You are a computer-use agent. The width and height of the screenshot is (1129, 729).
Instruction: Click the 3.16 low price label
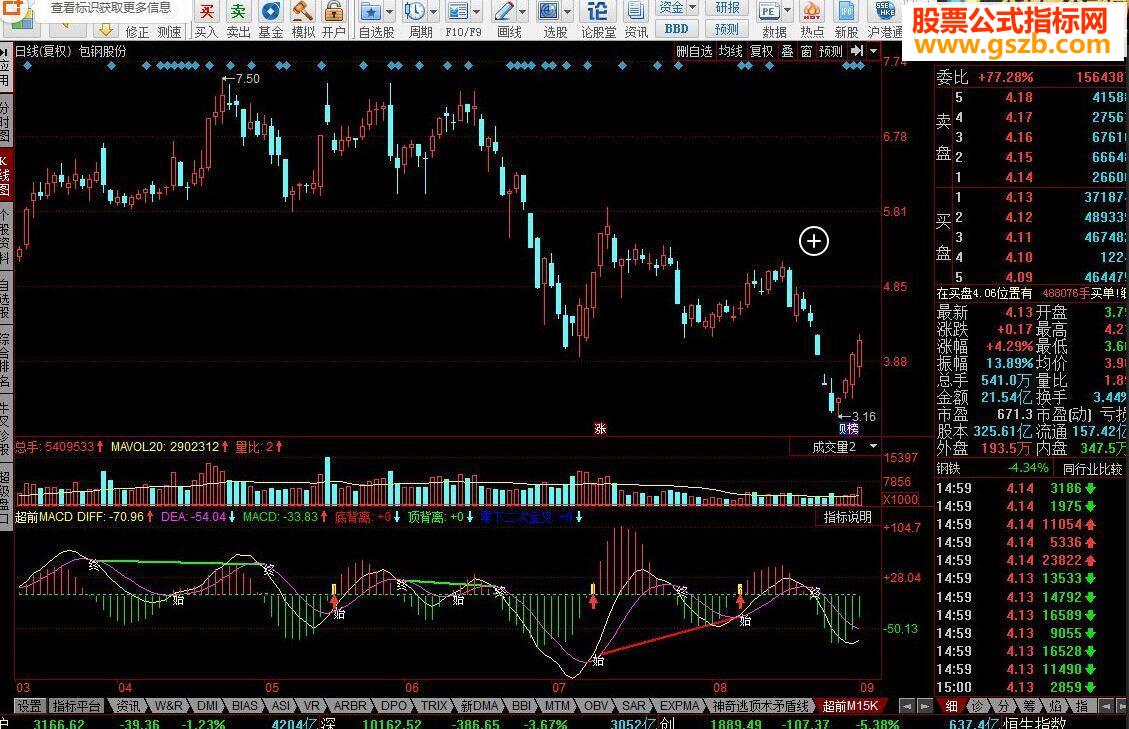863,416
